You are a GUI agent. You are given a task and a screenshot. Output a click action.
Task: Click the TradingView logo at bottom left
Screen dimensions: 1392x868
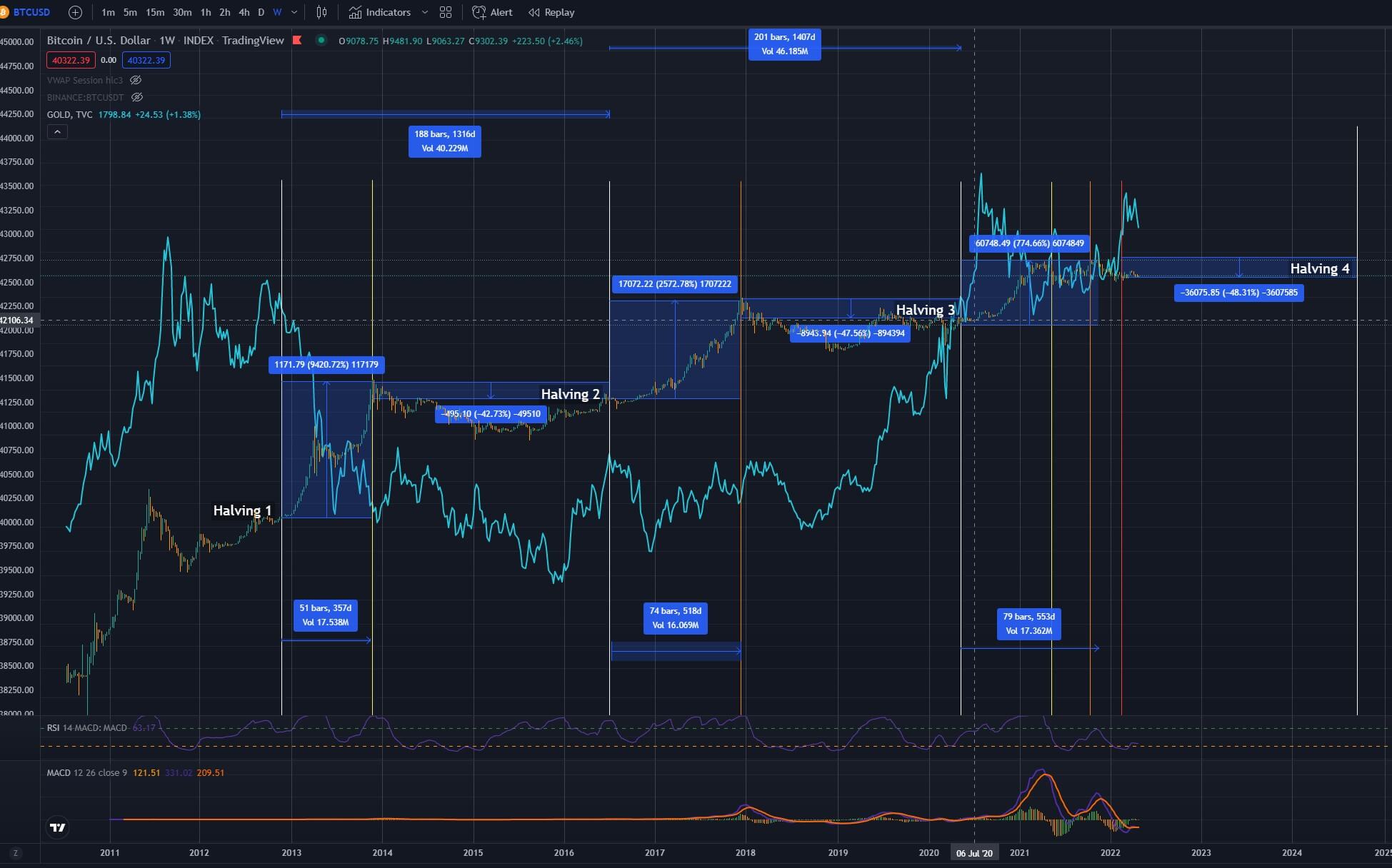point(57,827)
